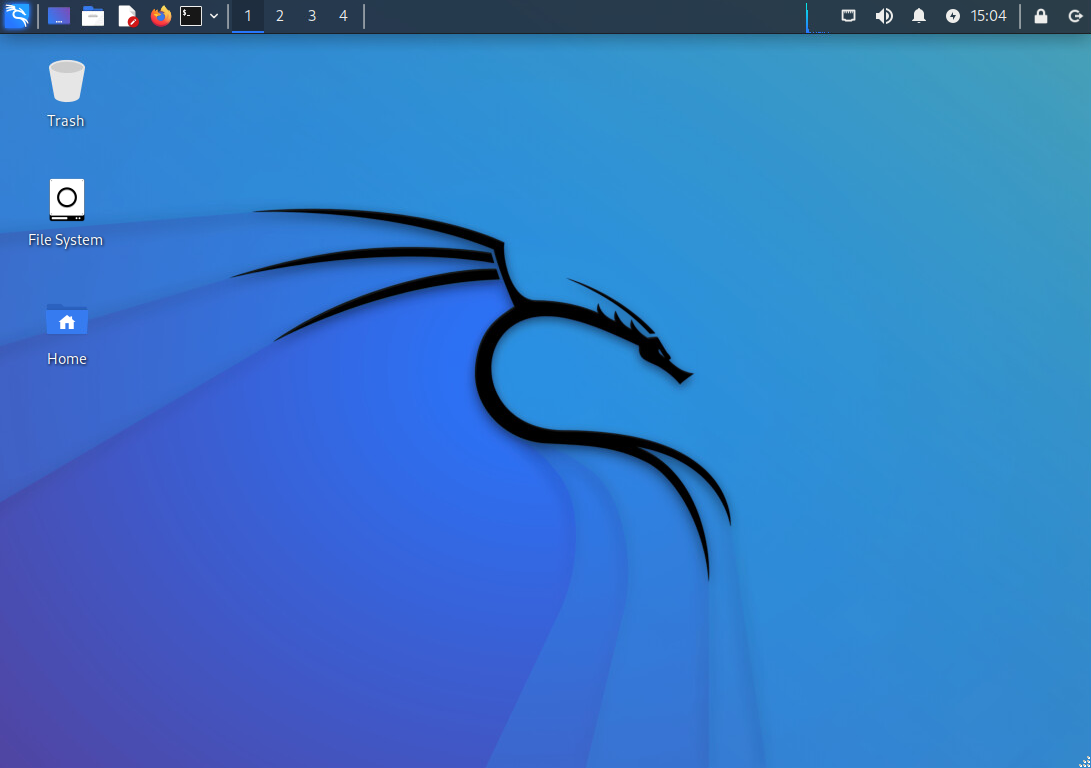Lock the screen with the padlock icon
This screenshot has height=768, width=1091.
click(x=1040, y=16)
